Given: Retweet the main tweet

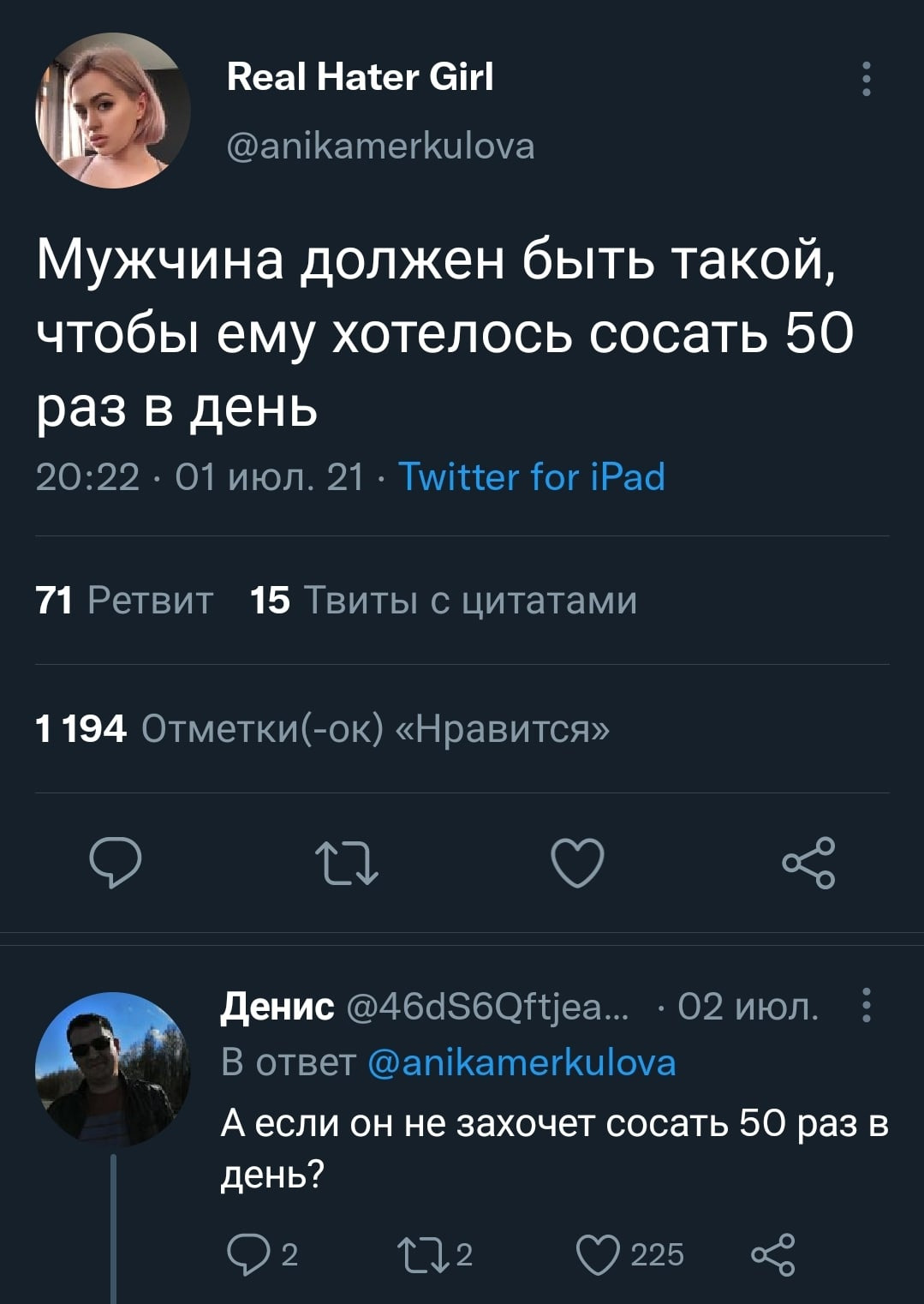Looking at the screenshot, I should pyautogui.click(x=346, y=862).
